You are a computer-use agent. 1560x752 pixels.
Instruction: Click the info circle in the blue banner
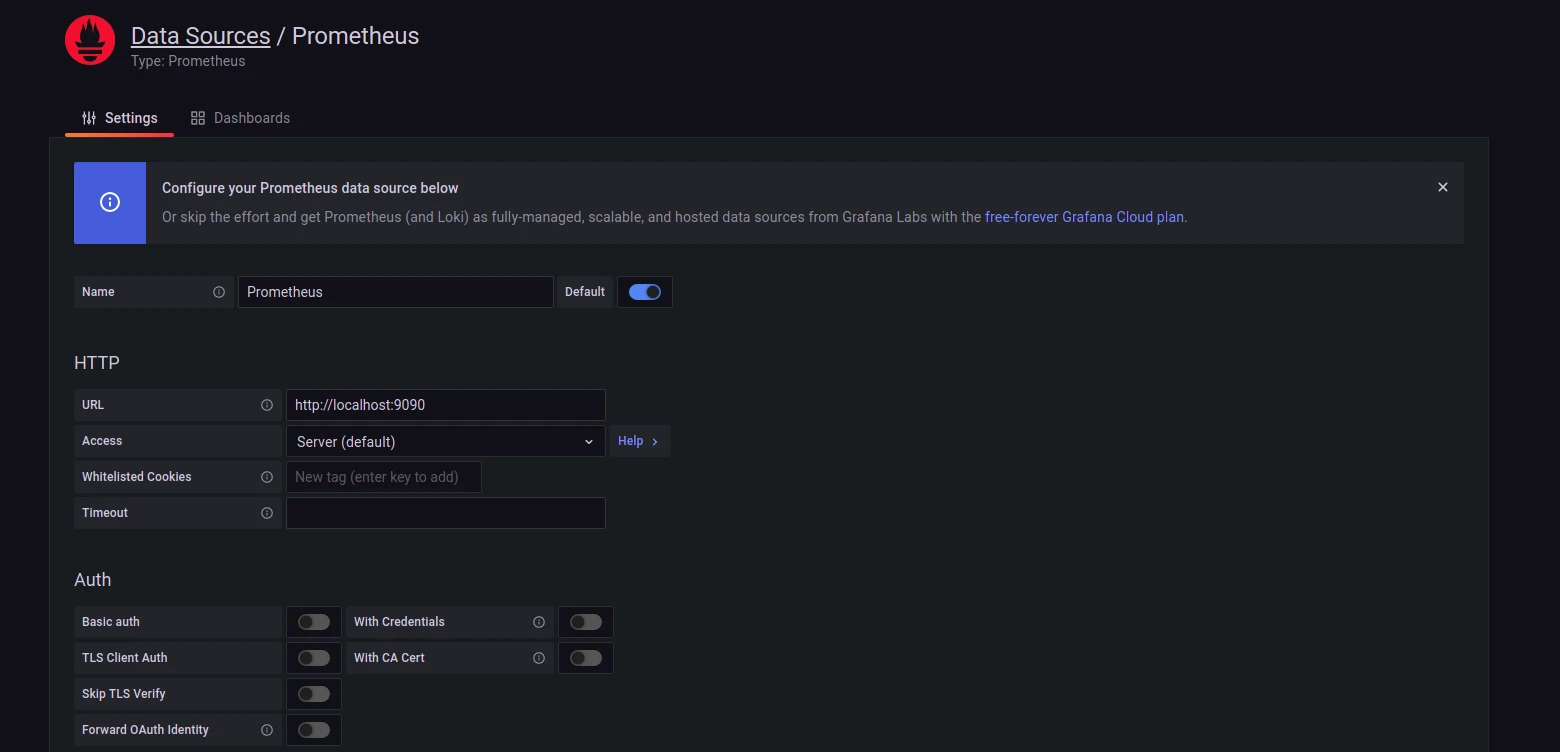coord(110,202)
